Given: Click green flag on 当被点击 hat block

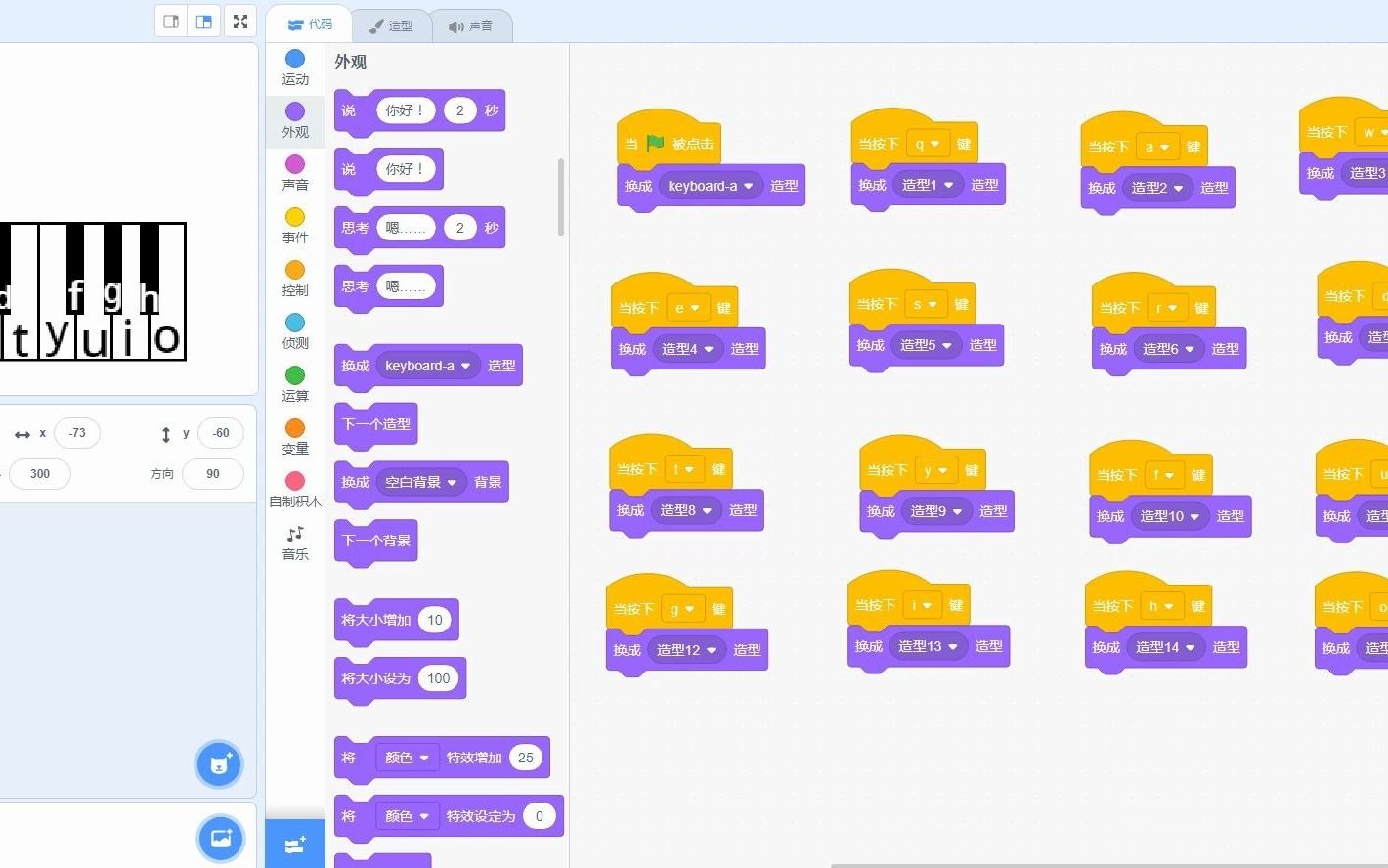Looking at the screenshot, I should click(x=655, y=143).
